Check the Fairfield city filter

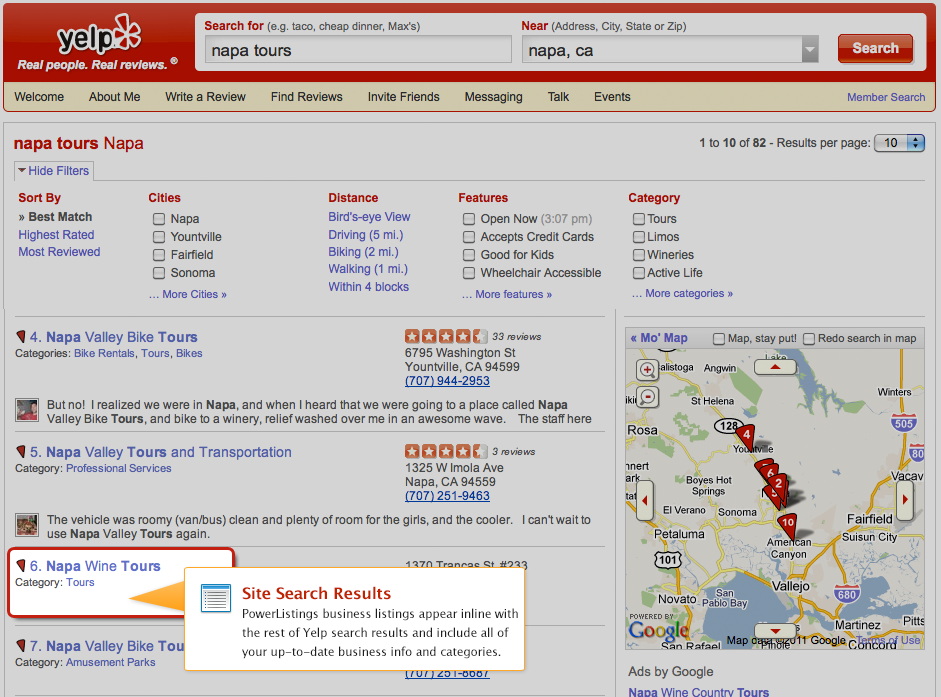pyautogui.click(x=159, y=255)
